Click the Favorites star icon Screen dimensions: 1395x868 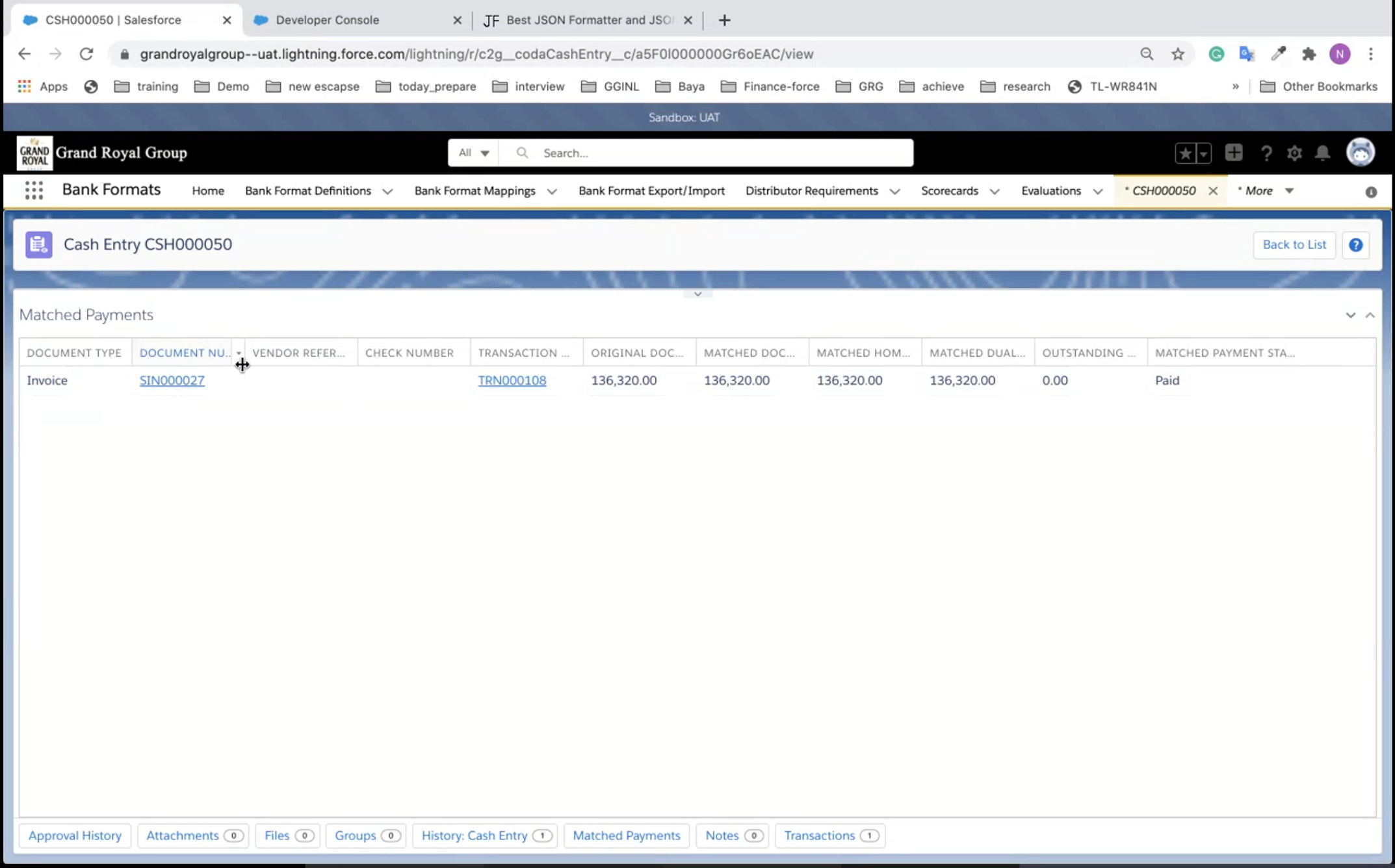click(1185, 153)
